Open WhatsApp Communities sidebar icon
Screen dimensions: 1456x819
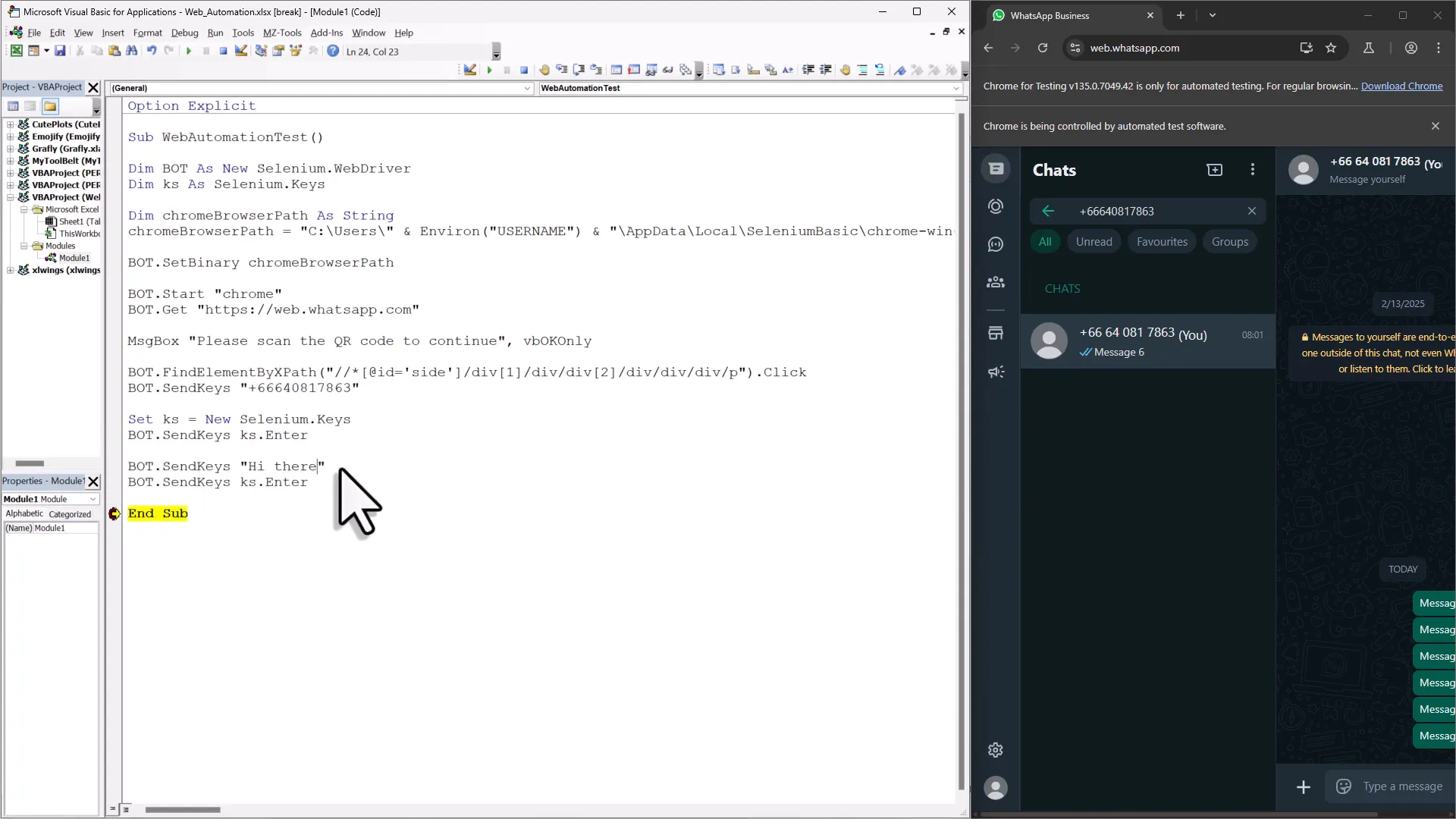coord(996,282)
